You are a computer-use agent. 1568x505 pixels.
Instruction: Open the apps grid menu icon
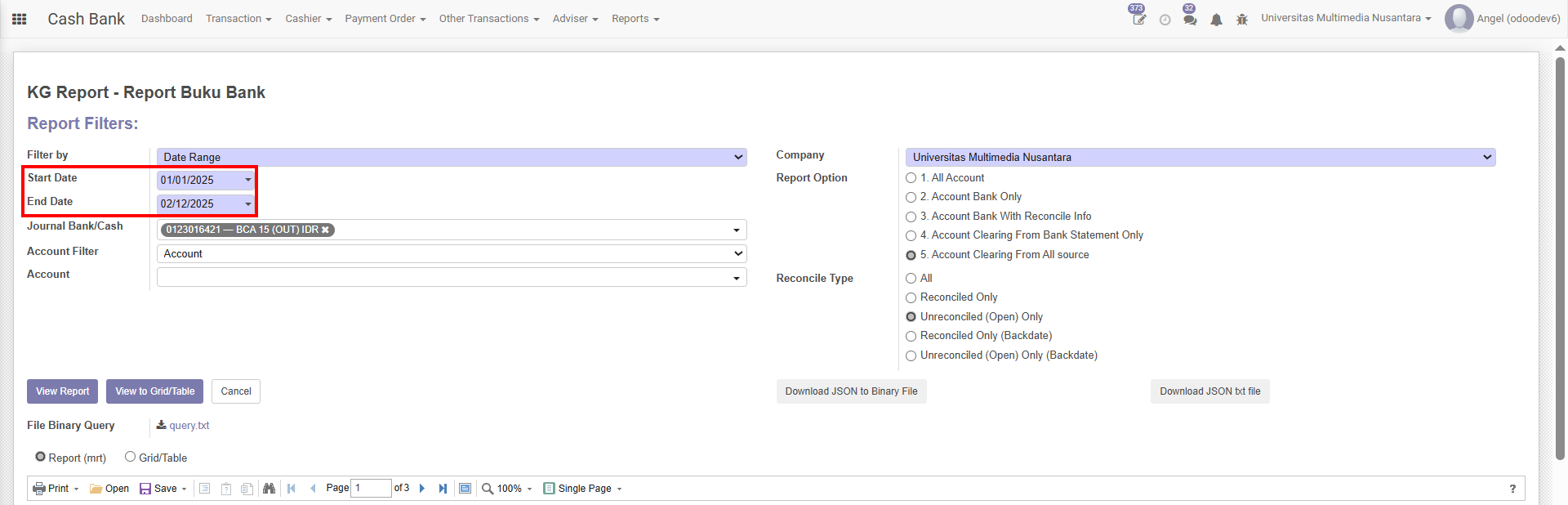20,19
